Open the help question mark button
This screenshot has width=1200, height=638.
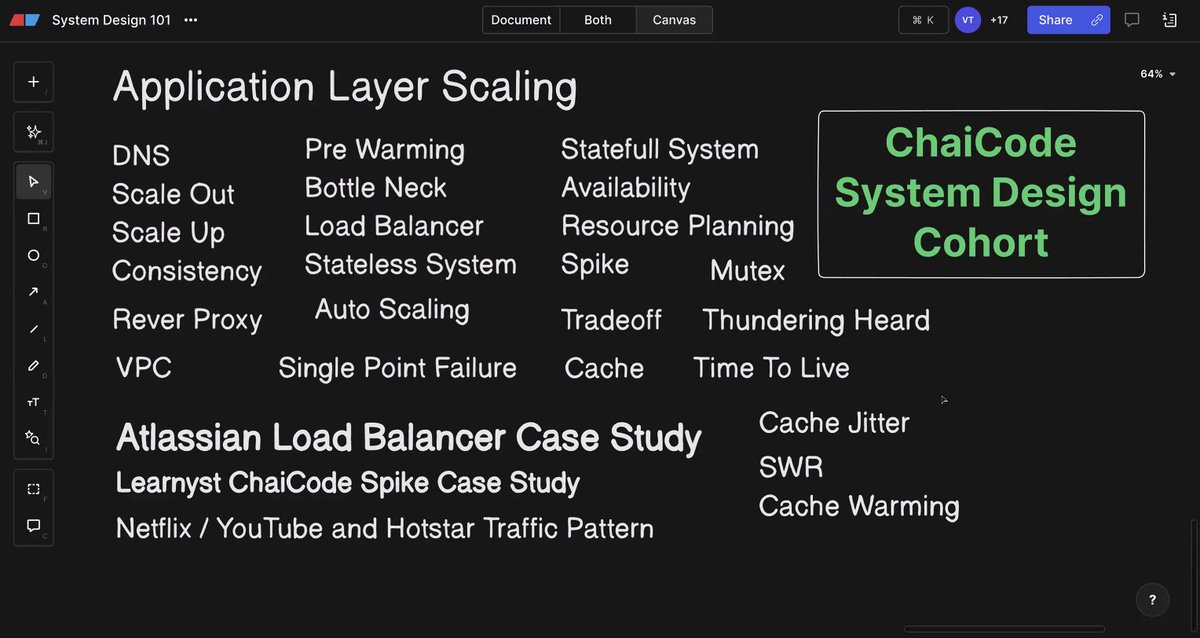coord(1152,600)
